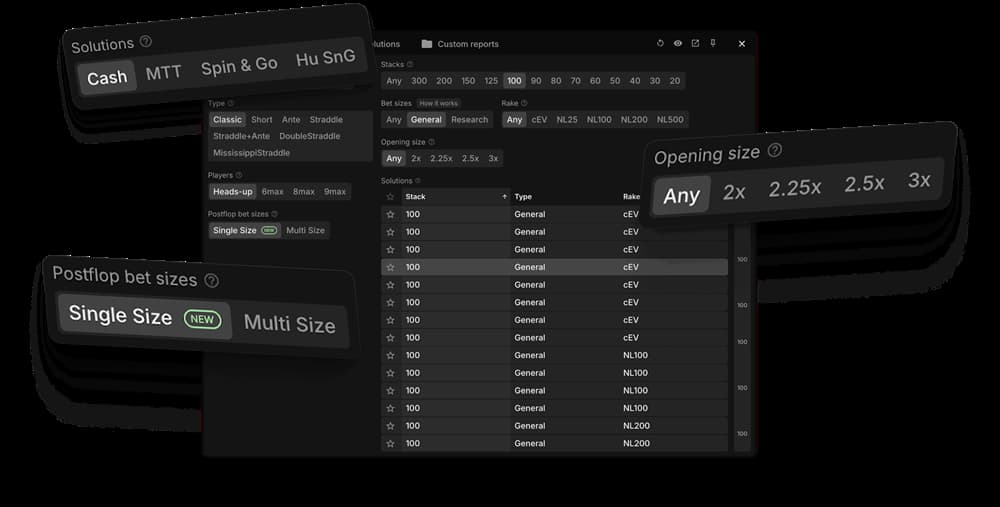Choose 2x on enlarged Opening size card
1000x507 pixels.
734,191
